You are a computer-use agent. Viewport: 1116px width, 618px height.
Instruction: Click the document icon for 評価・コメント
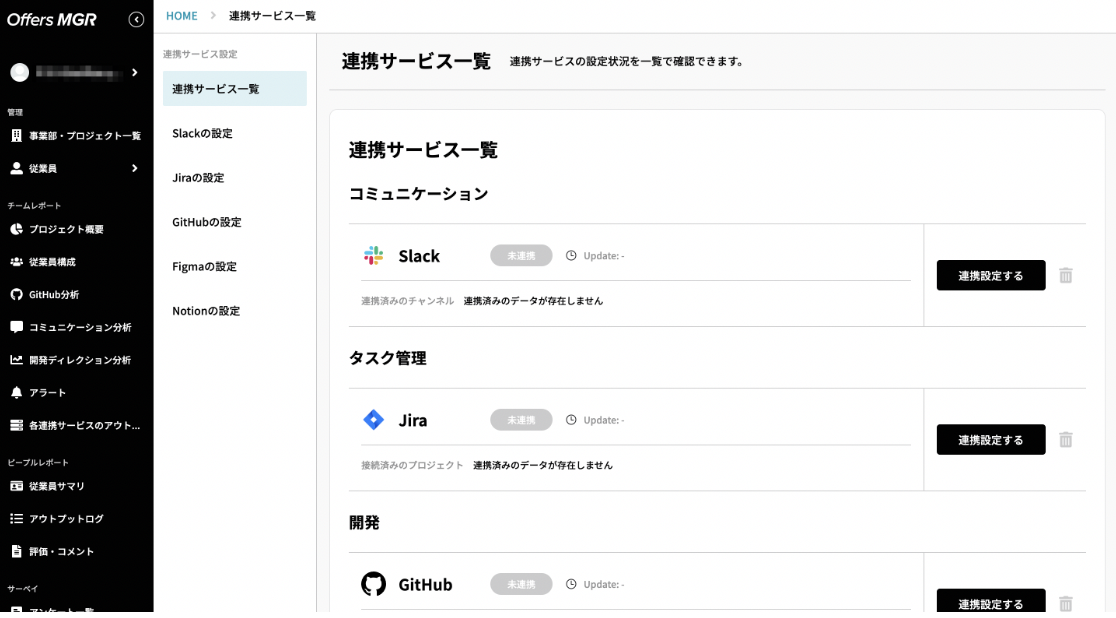click(16, 552)
